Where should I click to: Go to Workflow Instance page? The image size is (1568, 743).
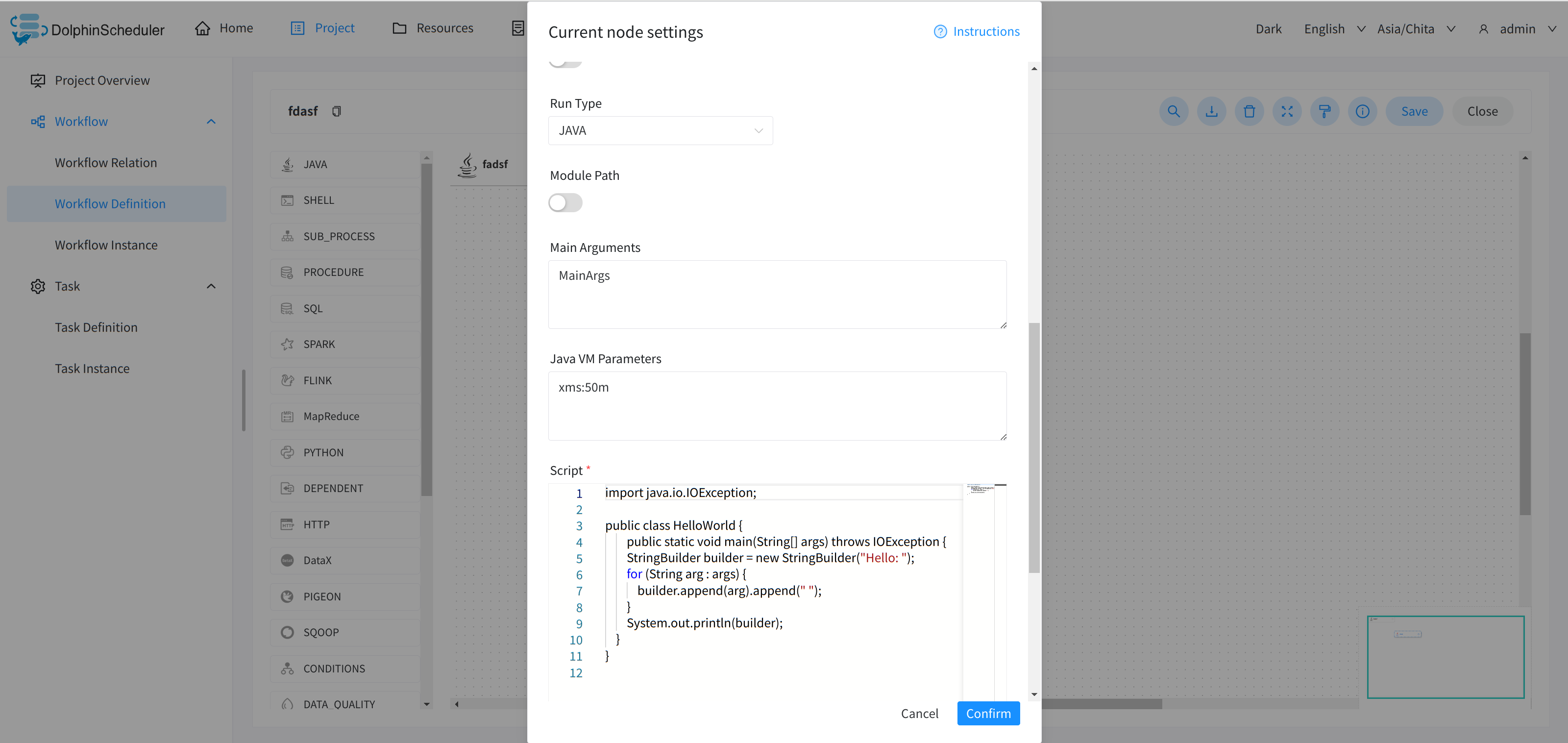106,245
